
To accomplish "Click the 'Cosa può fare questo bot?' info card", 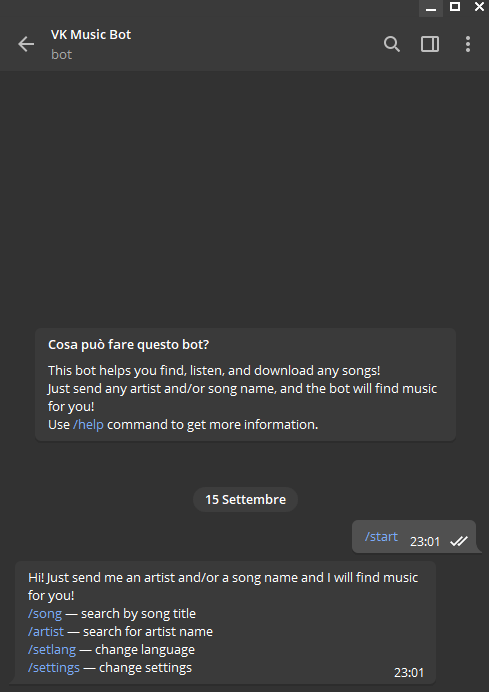I will [245, 384].
